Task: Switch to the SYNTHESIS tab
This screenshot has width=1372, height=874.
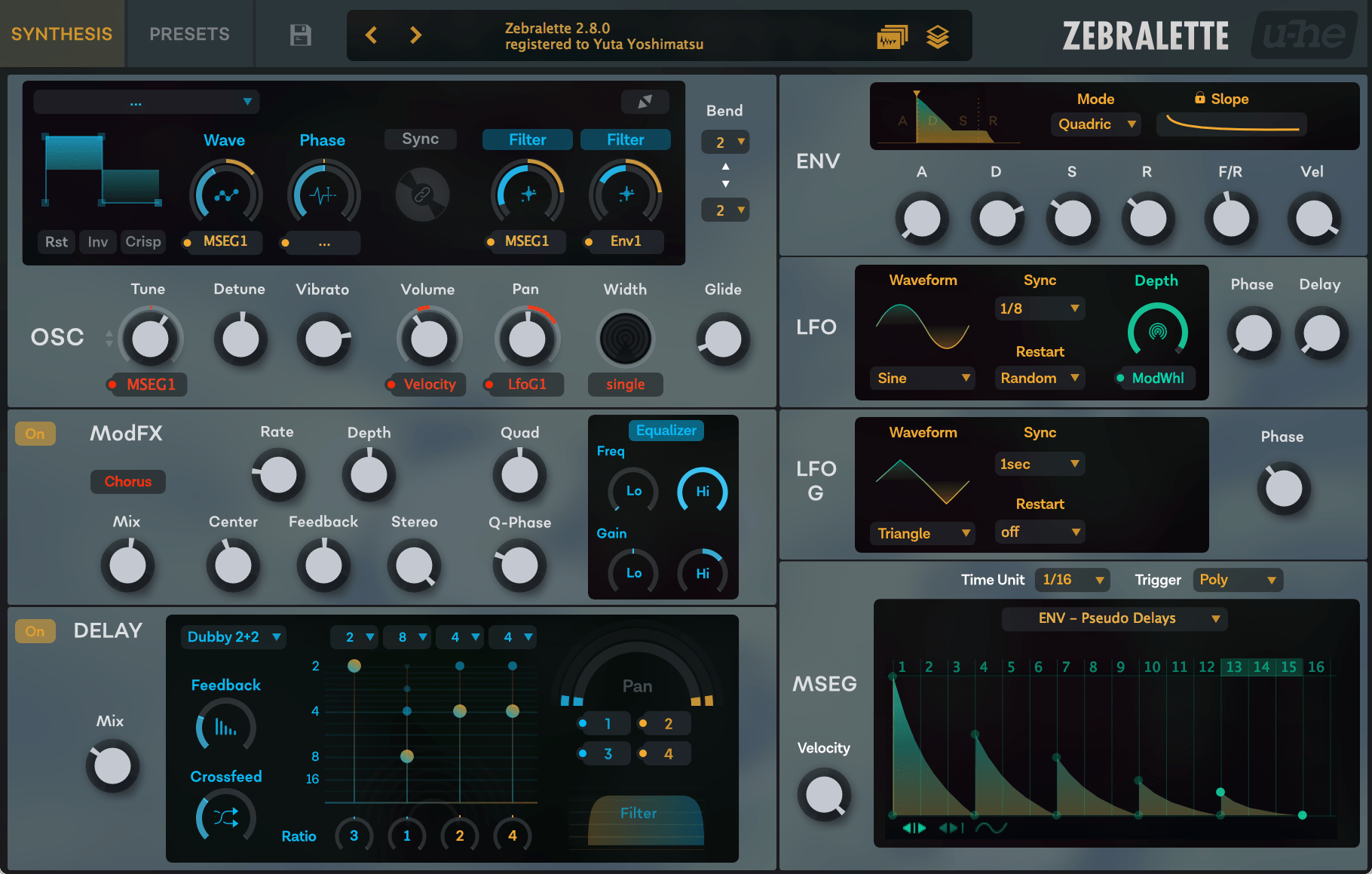Action: 62,34
